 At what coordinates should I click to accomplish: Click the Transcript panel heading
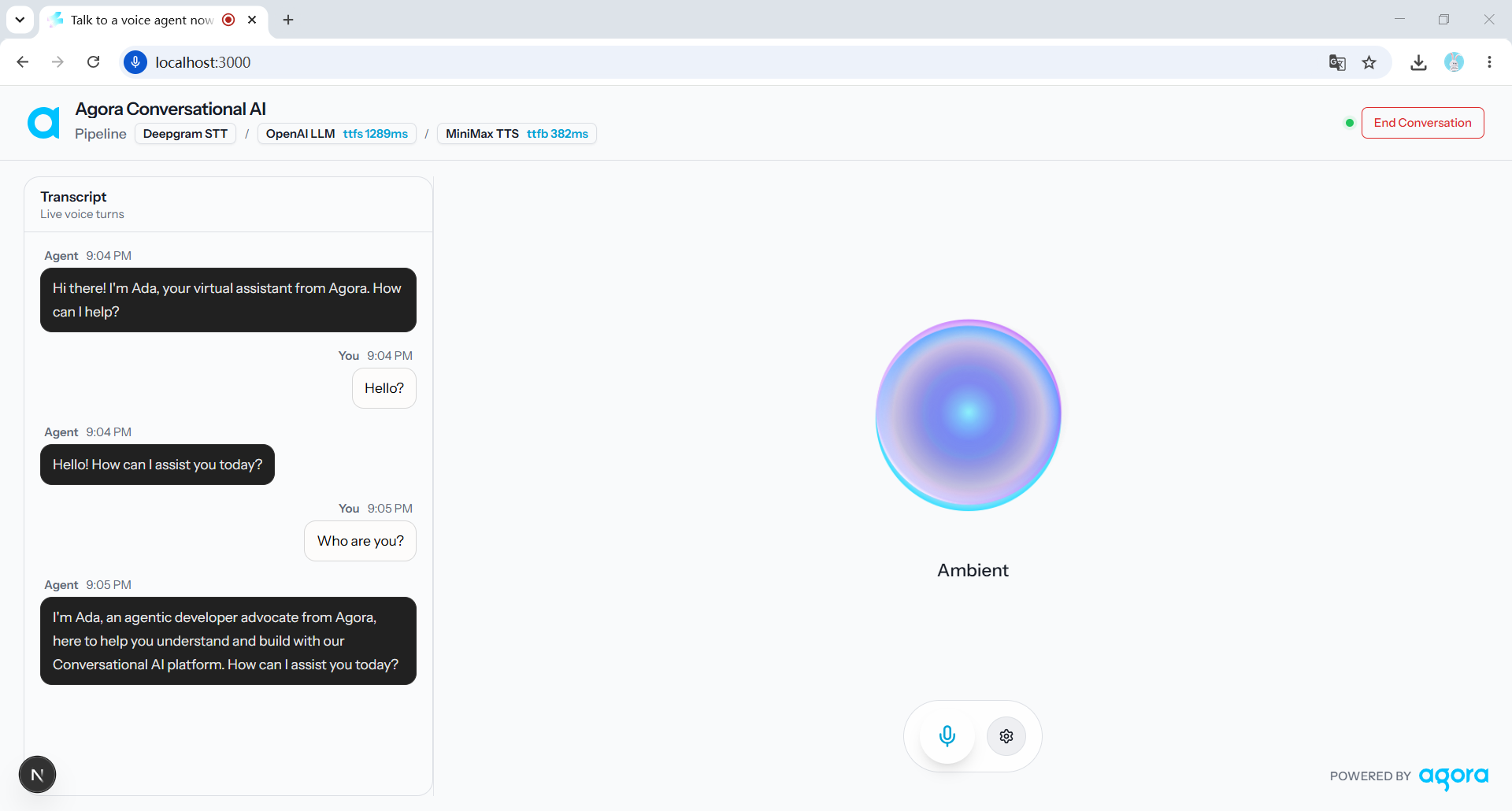[x=73, y=197]
